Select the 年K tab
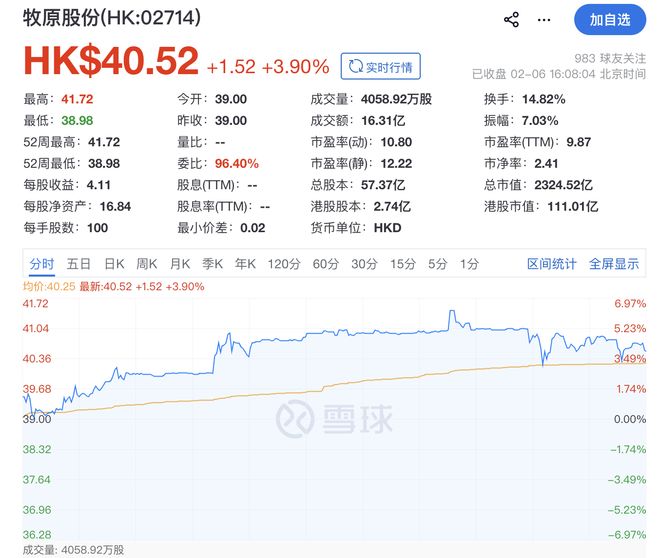The width and height of the screenshot is (660, 558). click(x=245, y=264)
